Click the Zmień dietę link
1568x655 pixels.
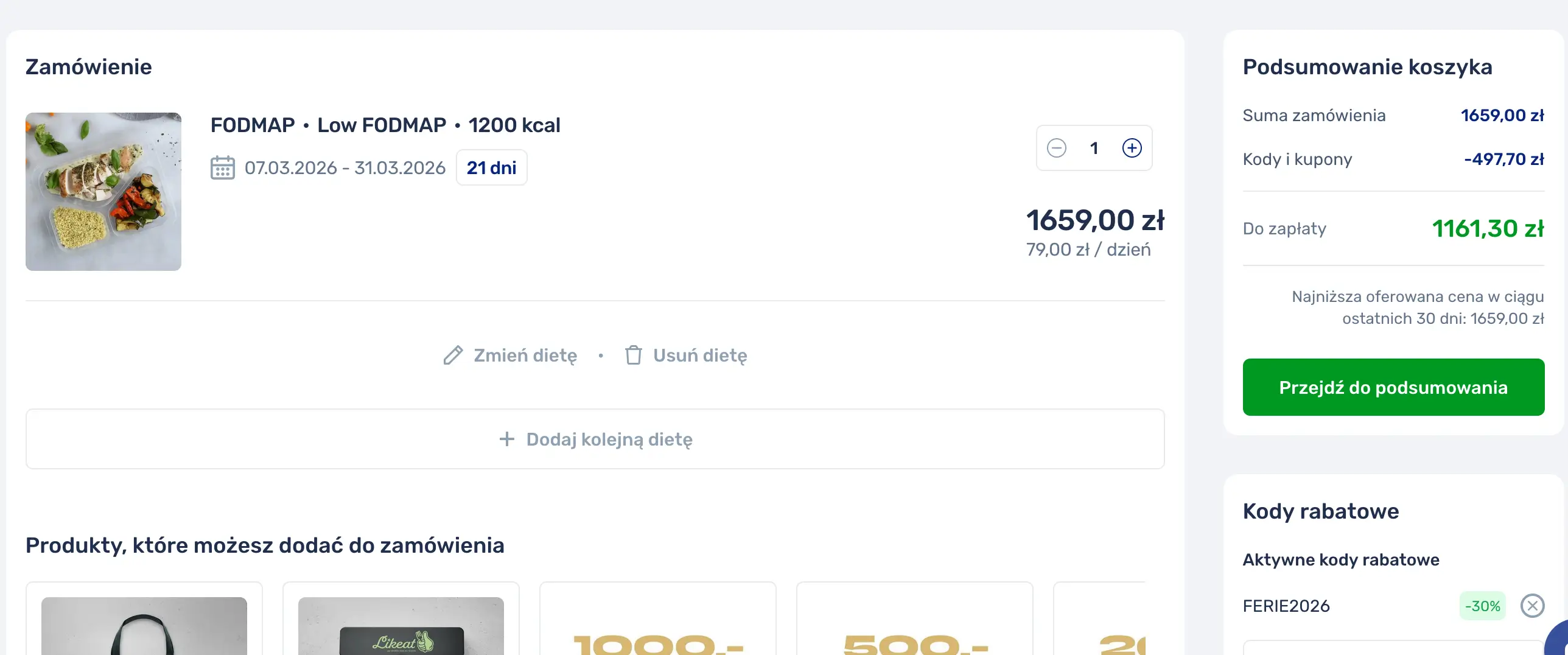pyautogui.click(x=525, y=355)
